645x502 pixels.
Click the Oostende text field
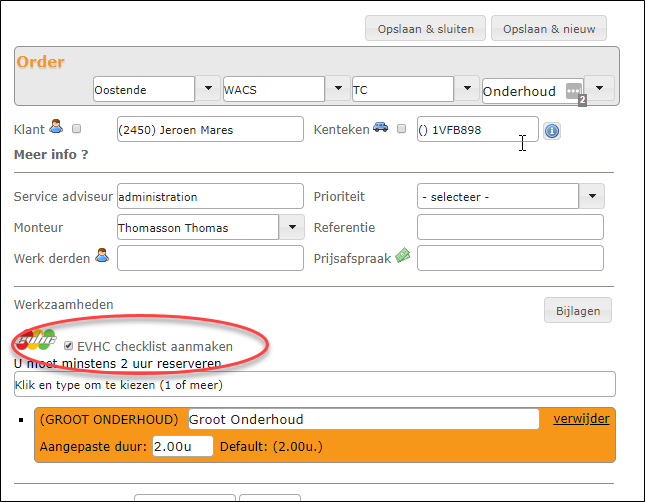144,89
